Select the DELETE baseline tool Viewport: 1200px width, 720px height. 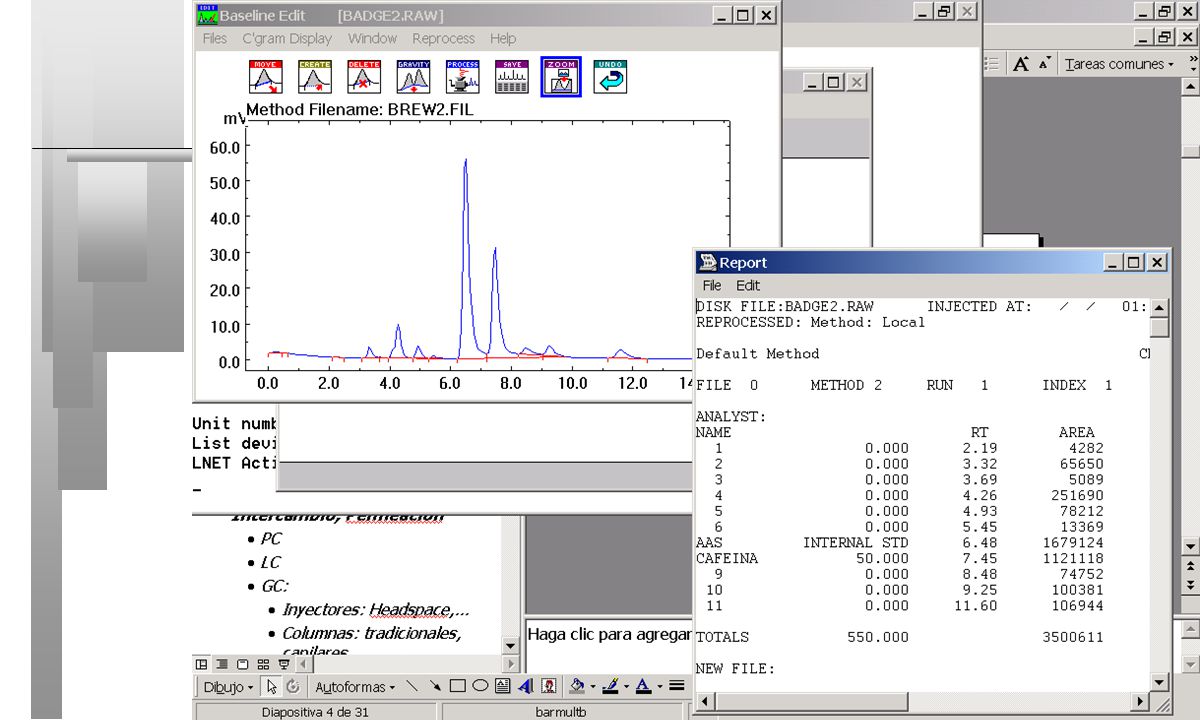364,77
